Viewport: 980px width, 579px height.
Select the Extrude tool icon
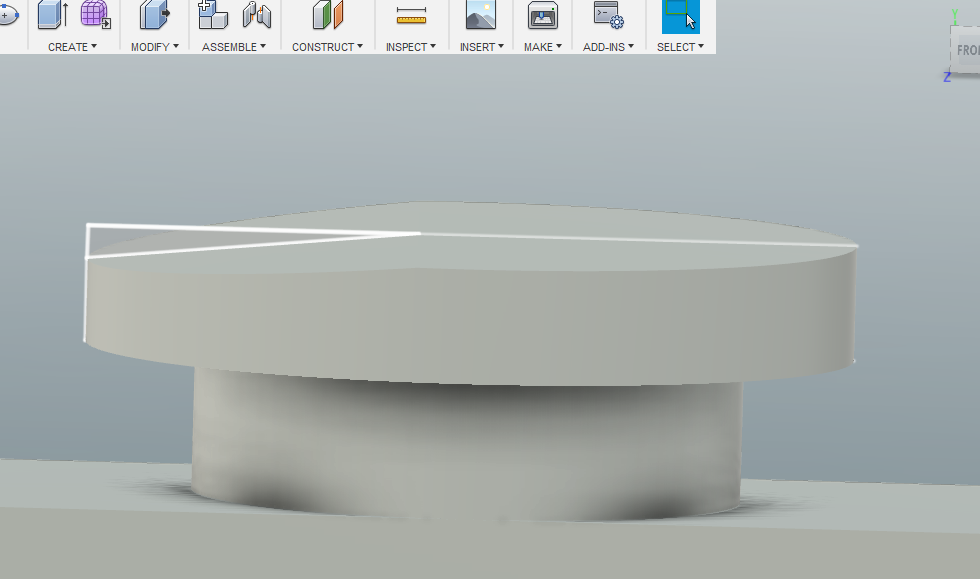tap(52, 14)
